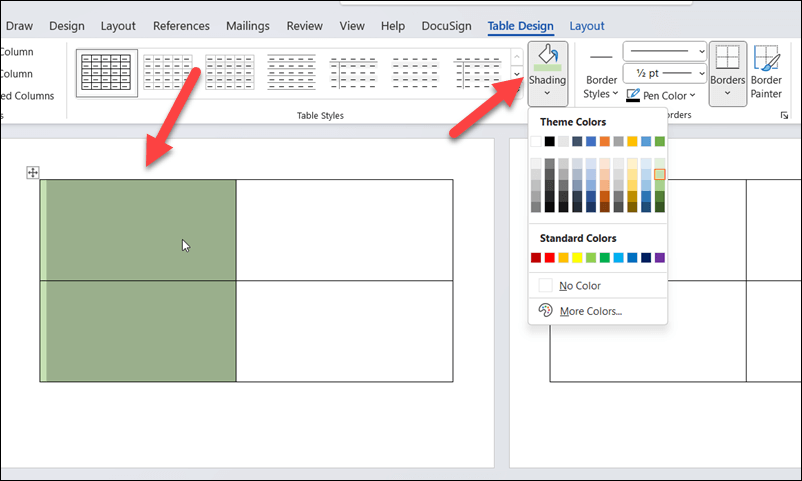
Task: Open the References tab
Action: (x=181, y=26)
